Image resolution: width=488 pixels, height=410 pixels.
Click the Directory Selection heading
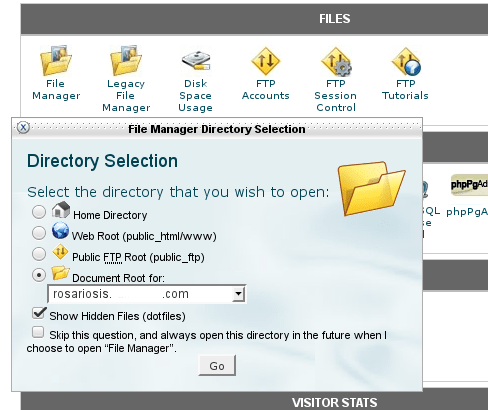[102, 161]
